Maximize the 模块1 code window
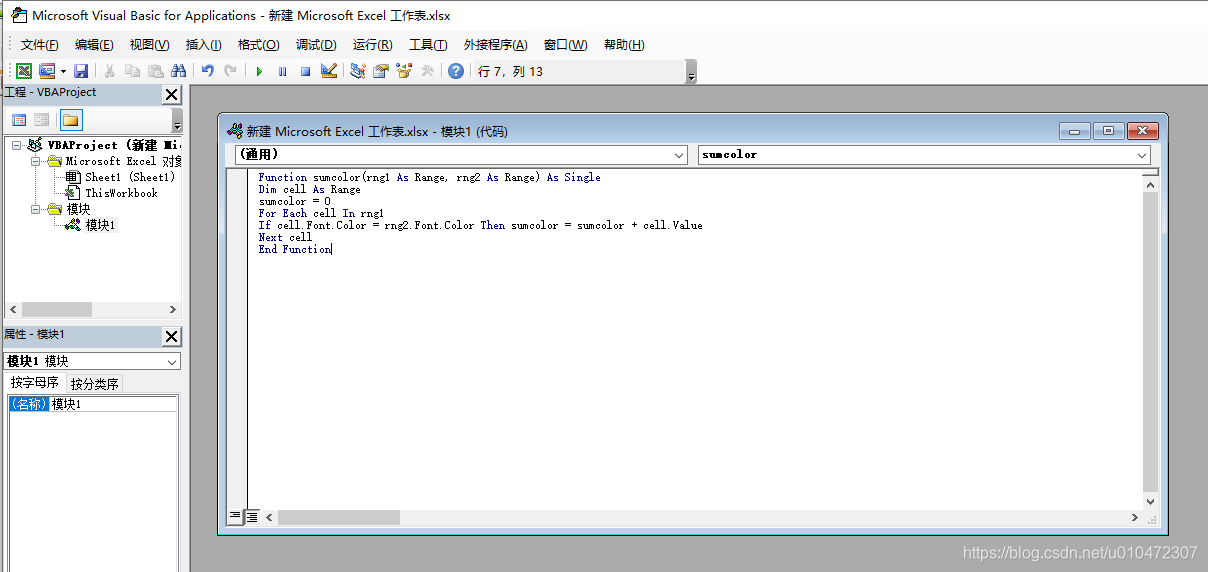This screenshot has height=572, width=1208. coord(1109,131)
